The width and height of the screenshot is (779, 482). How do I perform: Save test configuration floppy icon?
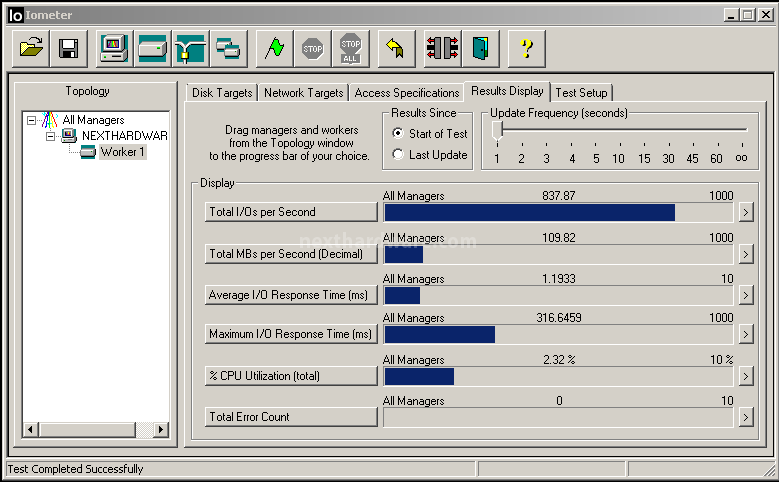(x=69, y=49)
